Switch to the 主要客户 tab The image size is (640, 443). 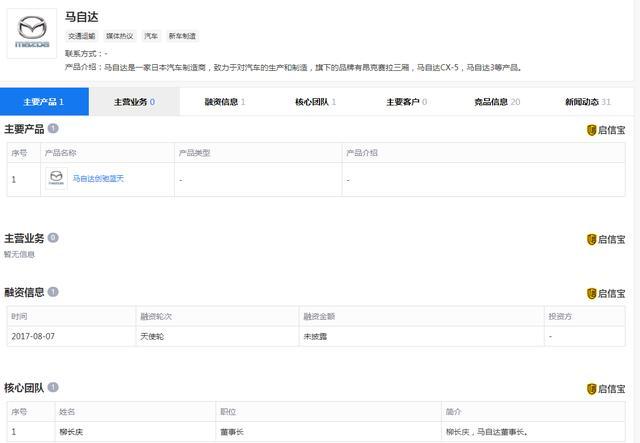coord(406,102)
